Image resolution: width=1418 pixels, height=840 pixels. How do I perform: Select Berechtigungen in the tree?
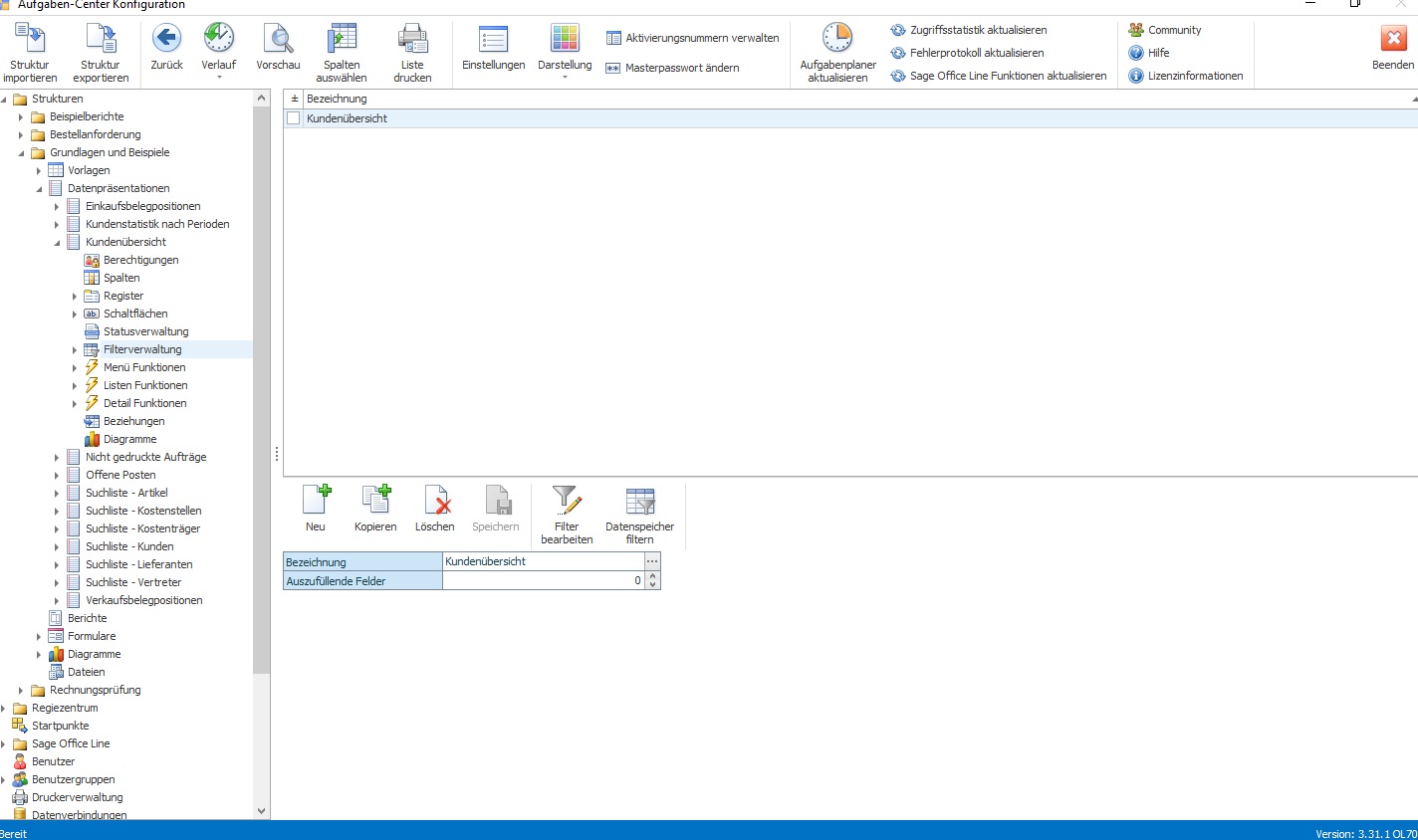[x=140, y=260]
